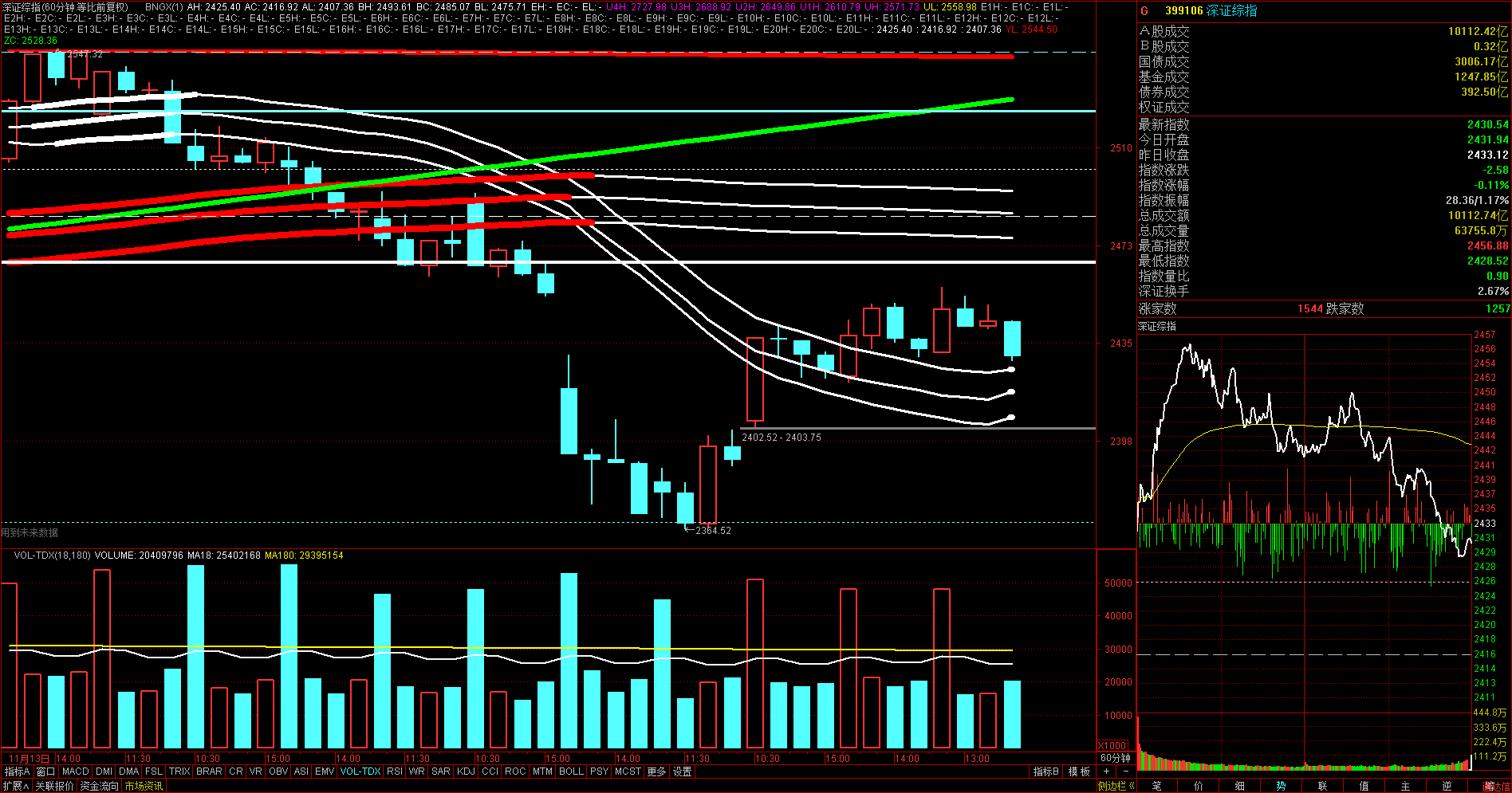The height and width of the screenshot is (793, 1512).
Task: Select the 价 sidebar tab
Action: pyautogui.click(x=1198, y=786)
